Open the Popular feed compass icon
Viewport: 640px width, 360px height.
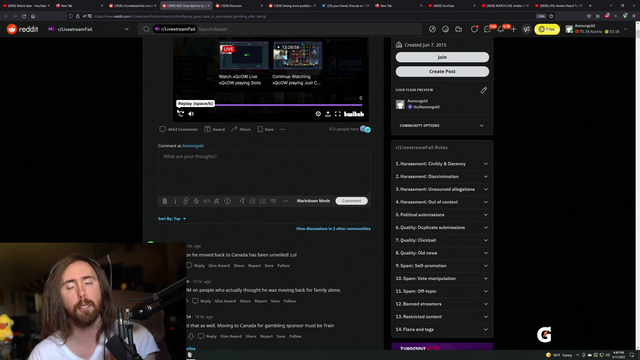(x=432, y=29)
